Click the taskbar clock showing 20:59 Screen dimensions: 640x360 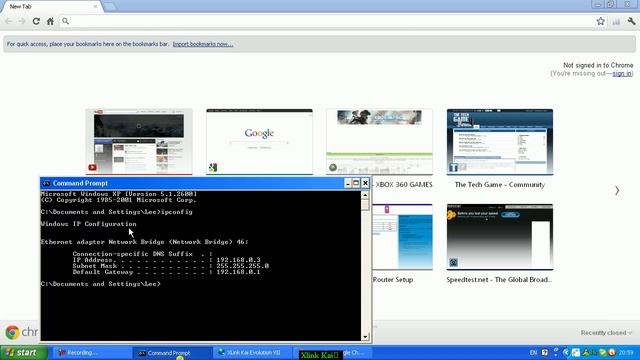(x=626, y=353)
